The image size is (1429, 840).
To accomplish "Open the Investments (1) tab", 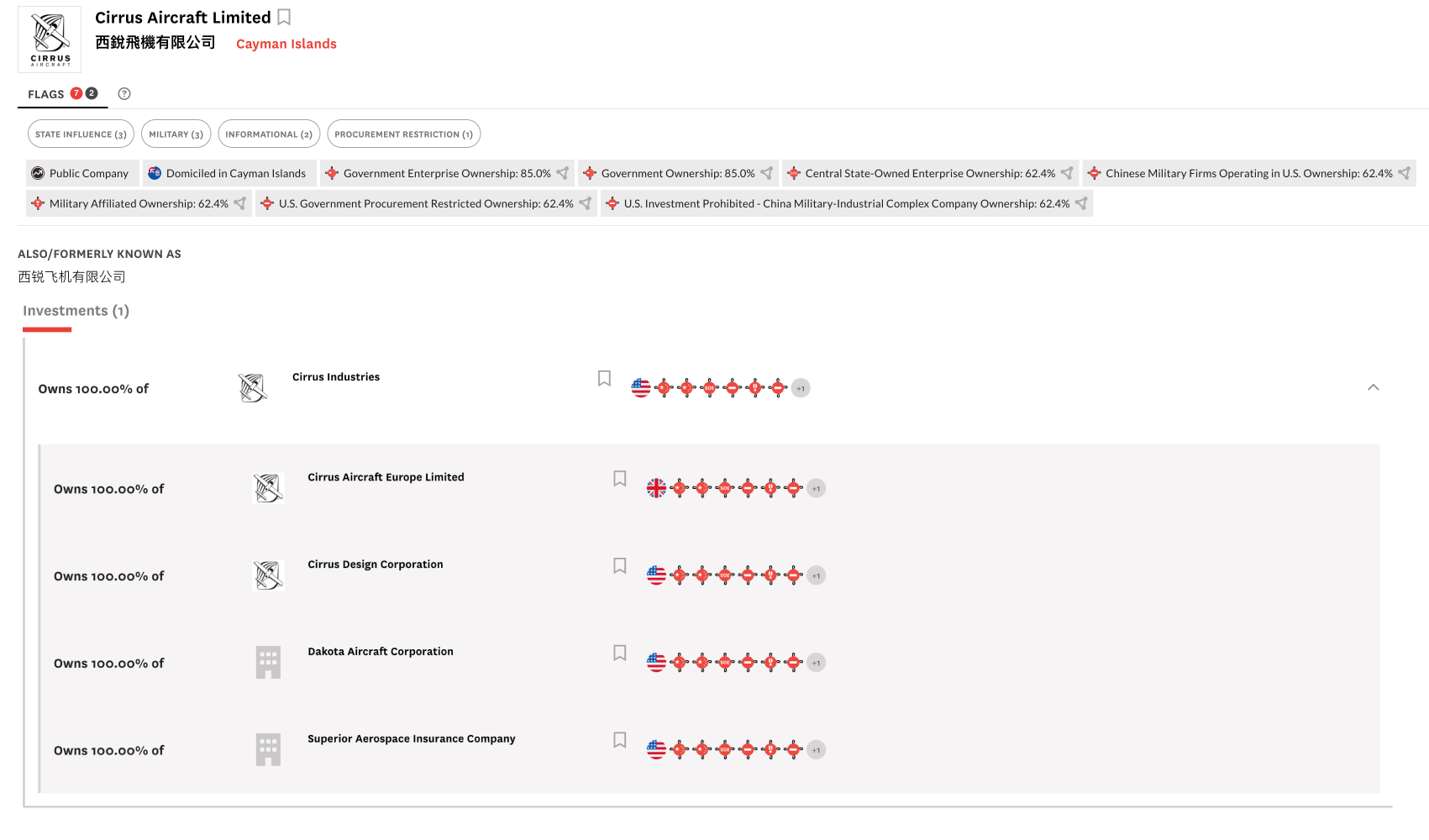I will pos(76,311).
